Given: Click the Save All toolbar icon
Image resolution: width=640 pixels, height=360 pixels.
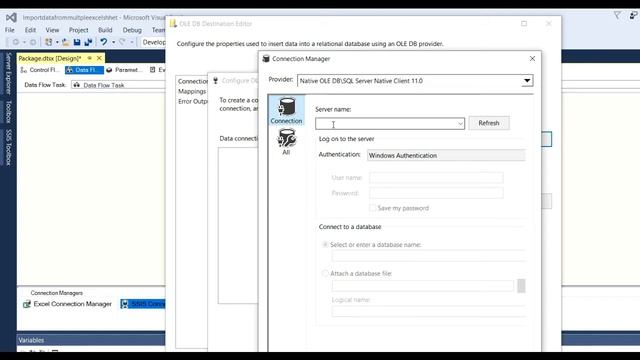Looking at the screenshot, I should coord(88,42).
